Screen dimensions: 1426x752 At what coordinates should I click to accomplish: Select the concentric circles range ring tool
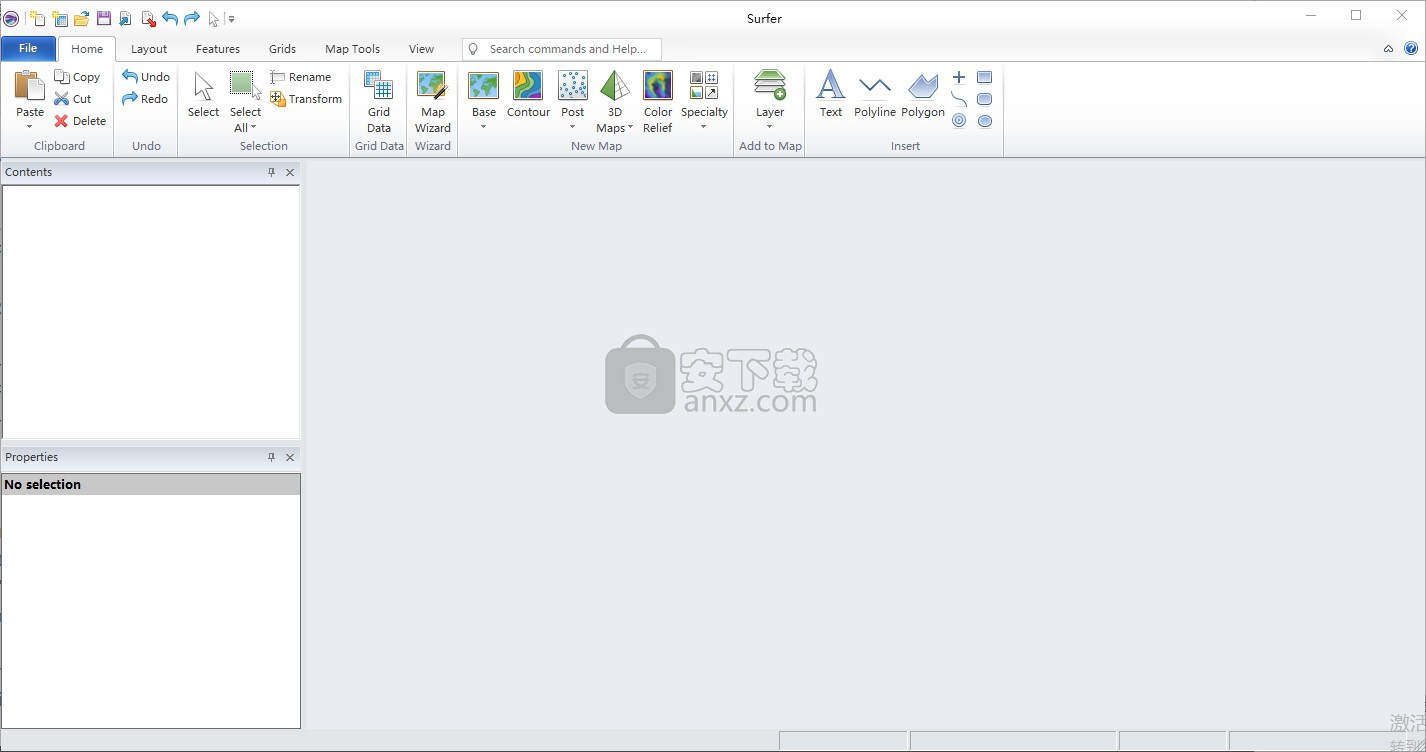959,121
